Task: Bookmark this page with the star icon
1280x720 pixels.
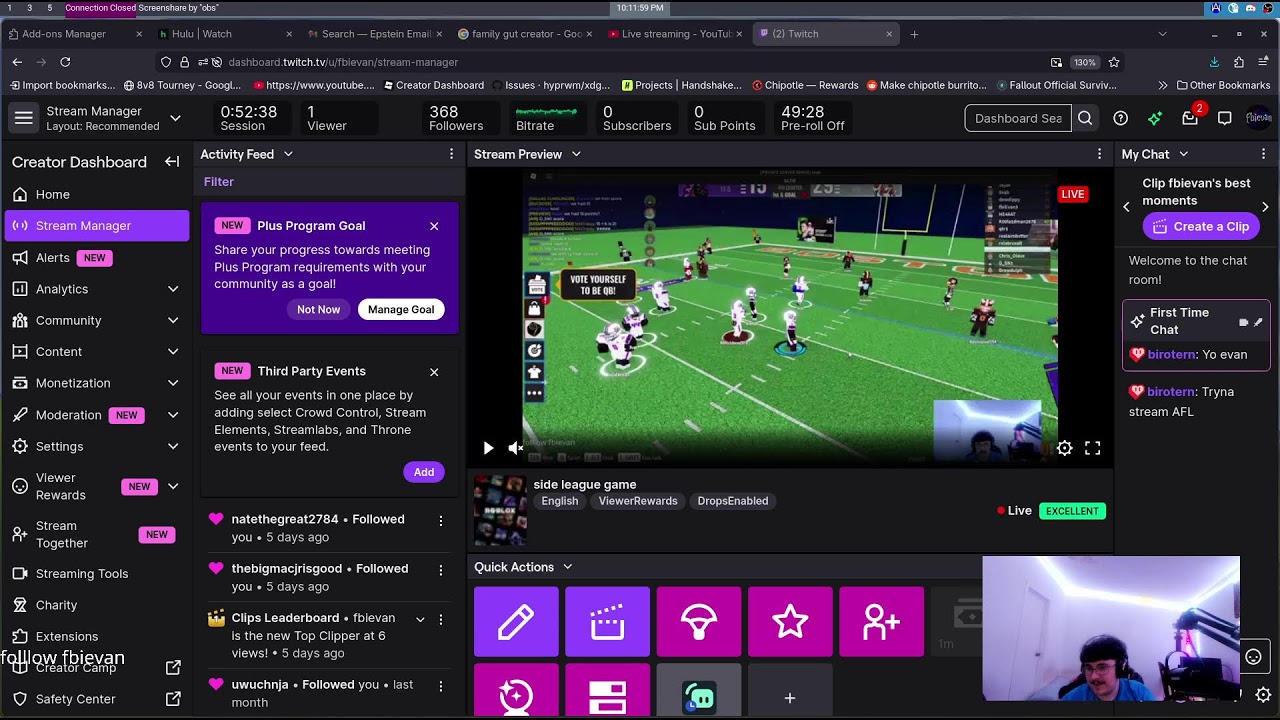Action: tap(1114, 62)
